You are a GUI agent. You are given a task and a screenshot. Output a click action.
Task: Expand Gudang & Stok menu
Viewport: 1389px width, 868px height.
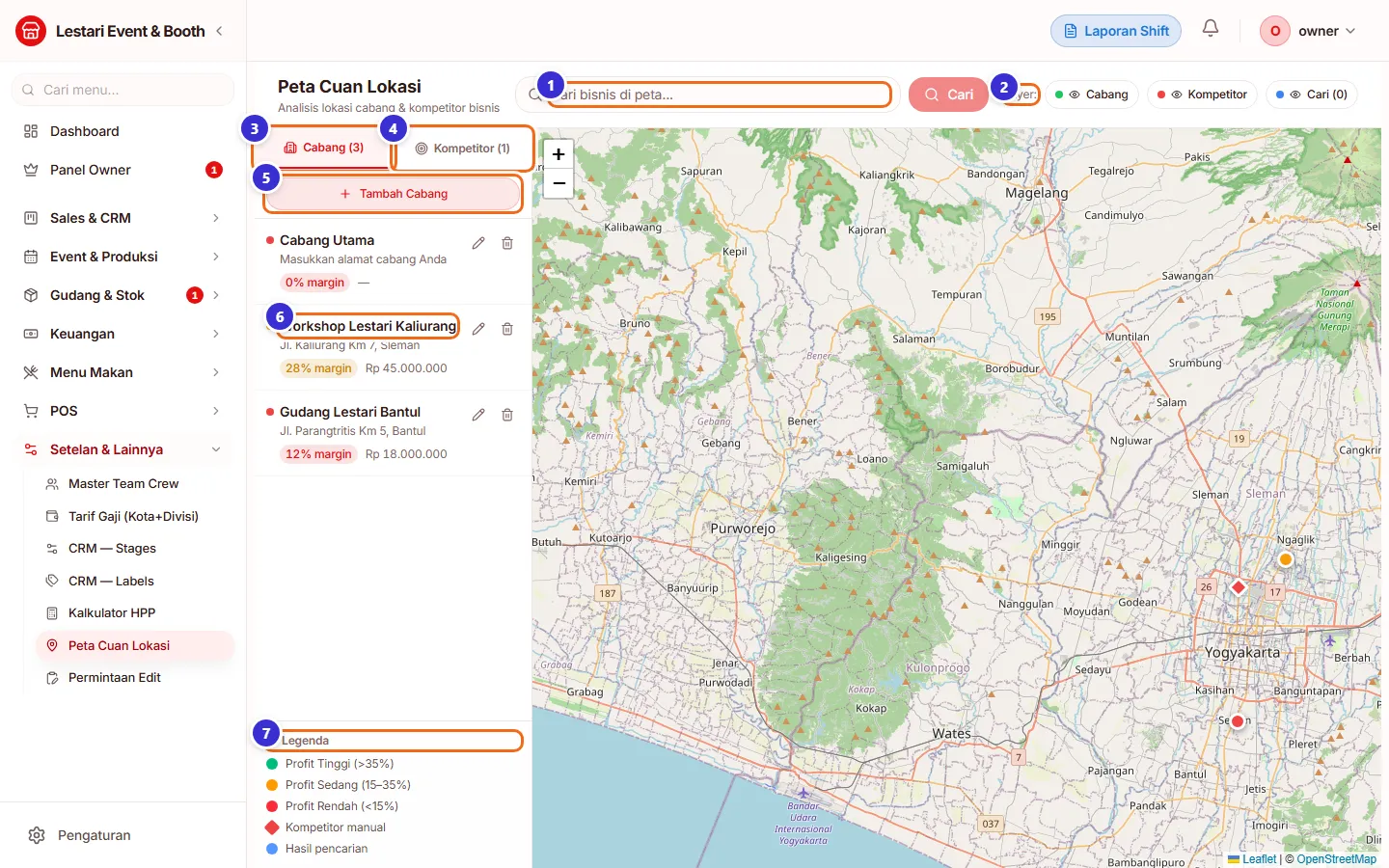[x=123, y=295]
